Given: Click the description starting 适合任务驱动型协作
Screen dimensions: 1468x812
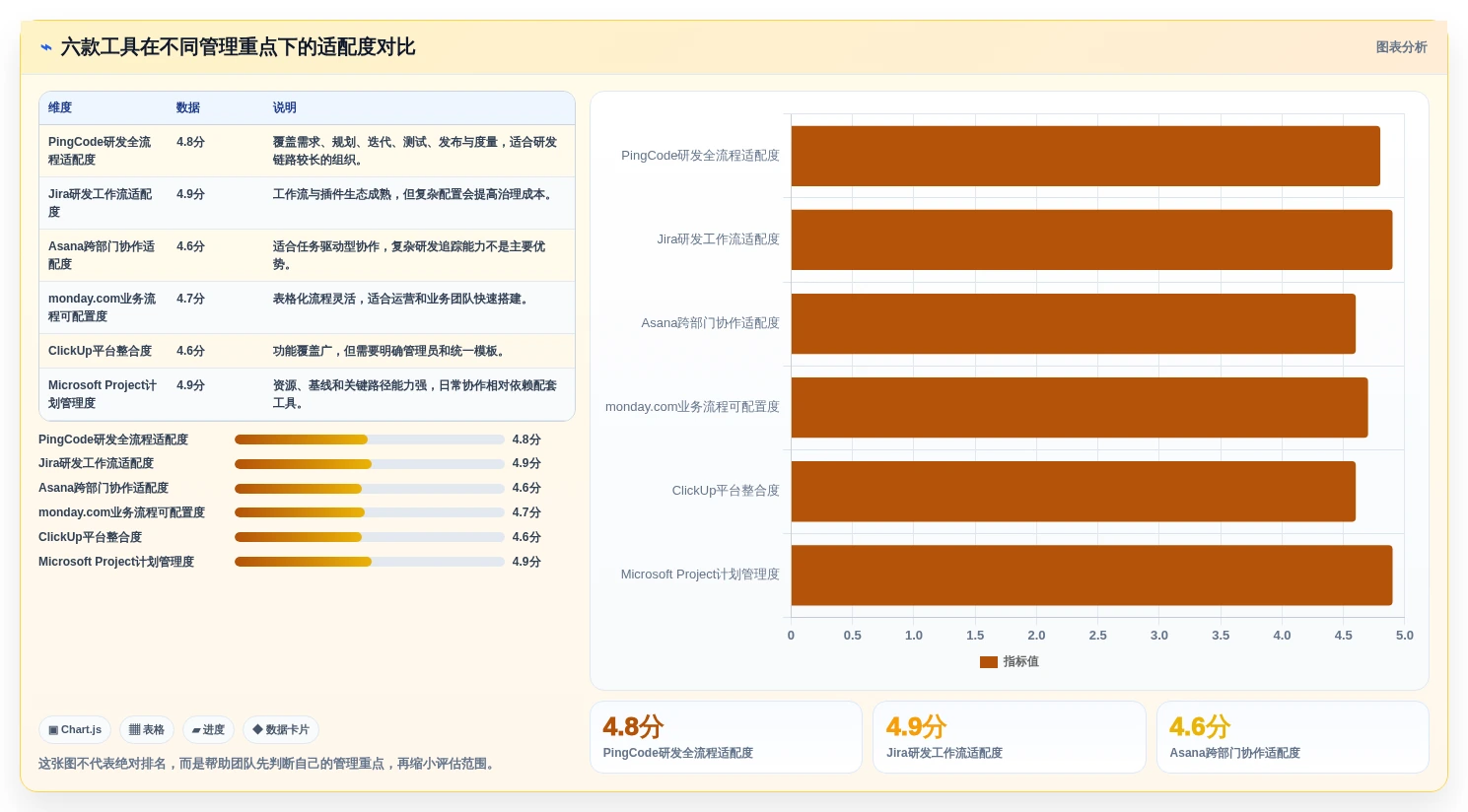Looking at the screenshot, I should (x=409, y=255).
